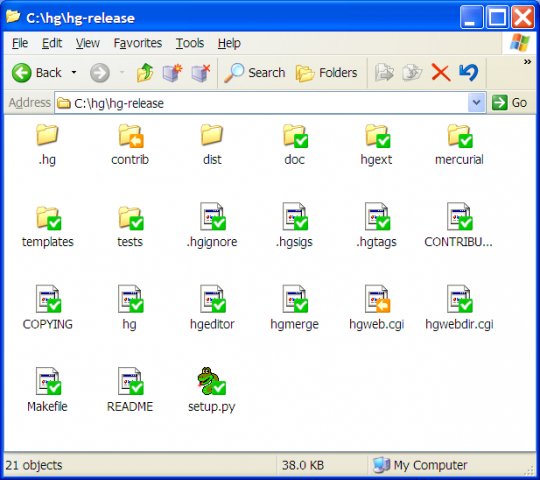Select the .hgtags file icon
This screenshot has width=540, height=480.
click(377, 216)
